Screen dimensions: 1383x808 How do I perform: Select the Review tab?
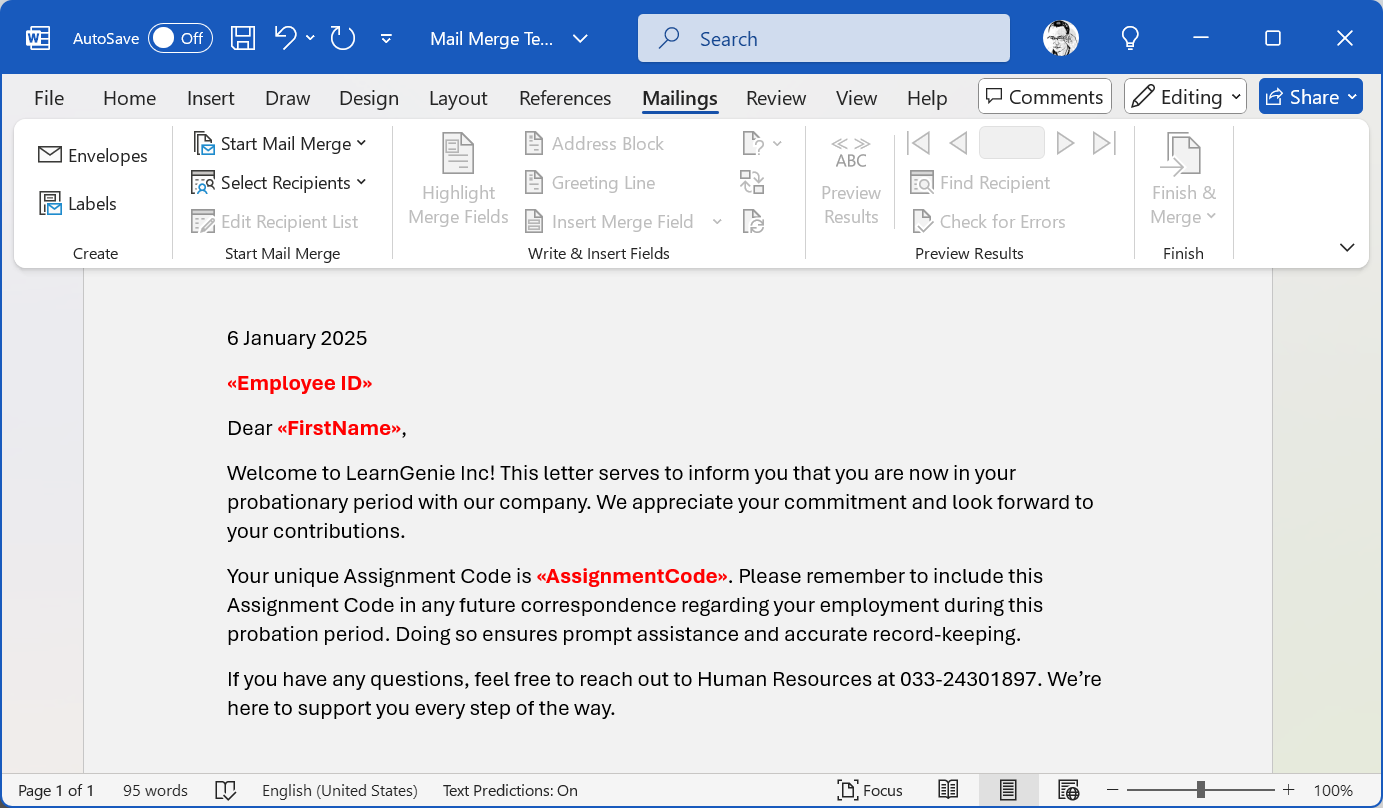776,97
